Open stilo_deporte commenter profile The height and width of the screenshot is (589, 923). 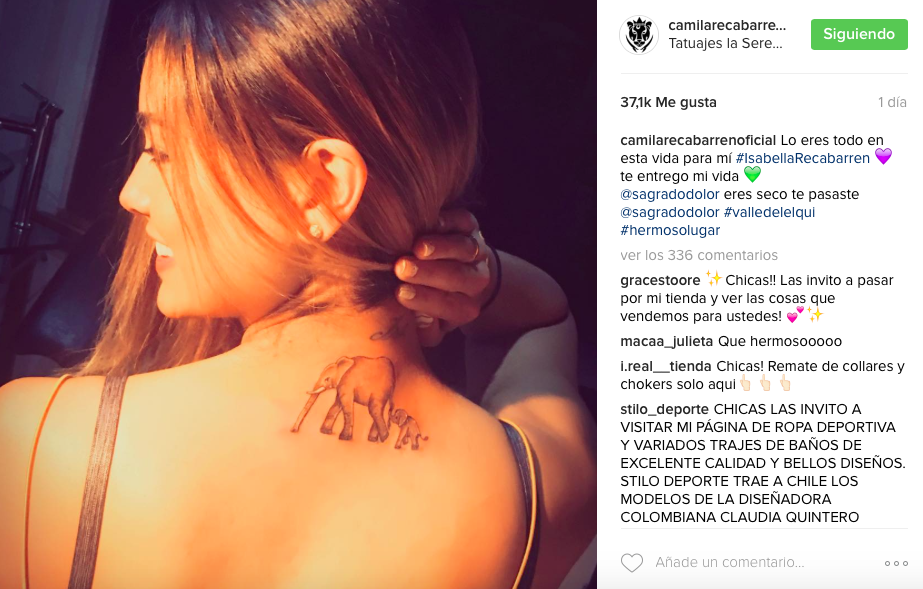coord(664,410)
